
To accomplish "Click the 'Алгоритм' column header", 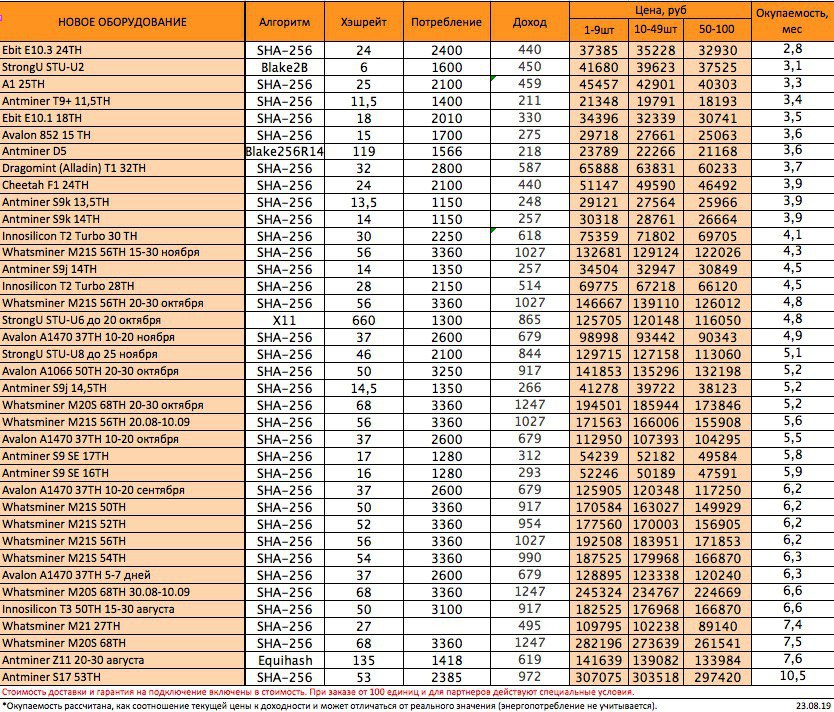I will click(x=285, y=22).
